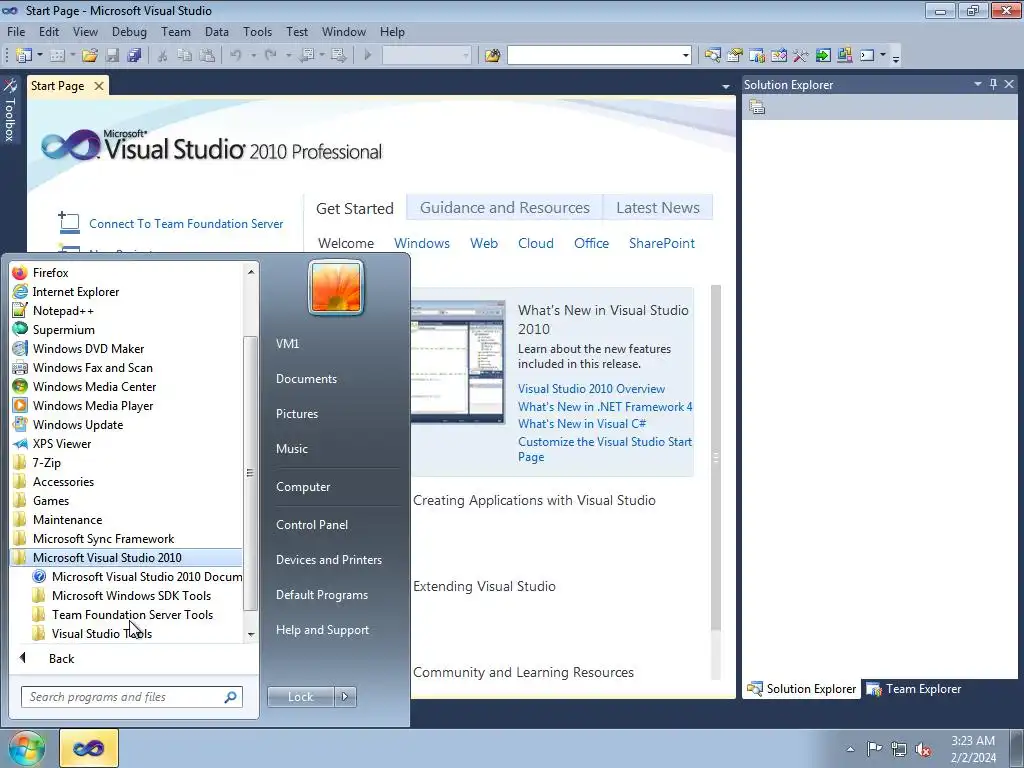This screenshot has height=768, width=1024.
Task: Click the Lock button in Start menu
Action: click(x=300, y=697)
